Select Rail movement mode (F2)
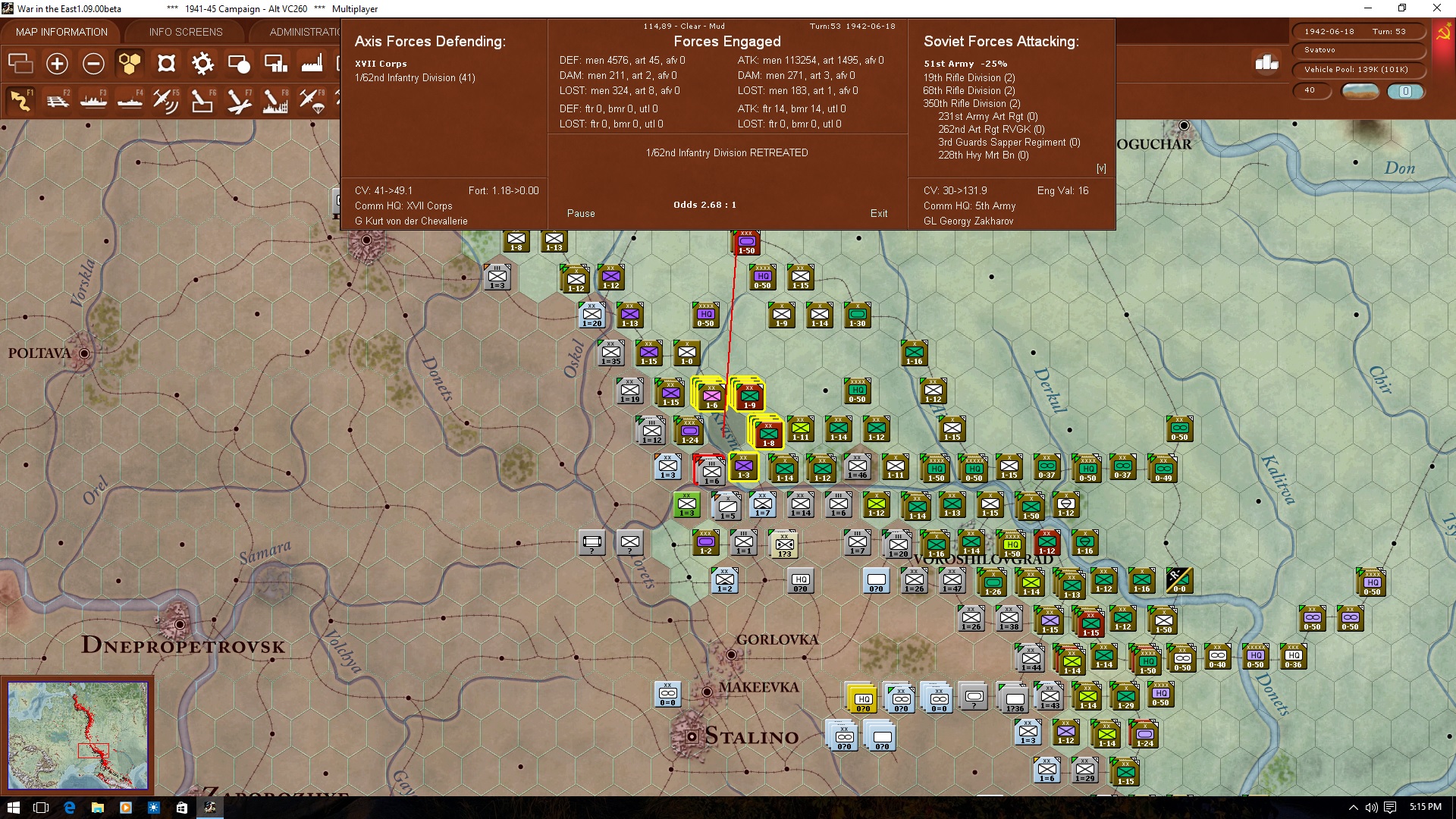The height and width of the screenshot is (819, 1456). pos(57,100)
